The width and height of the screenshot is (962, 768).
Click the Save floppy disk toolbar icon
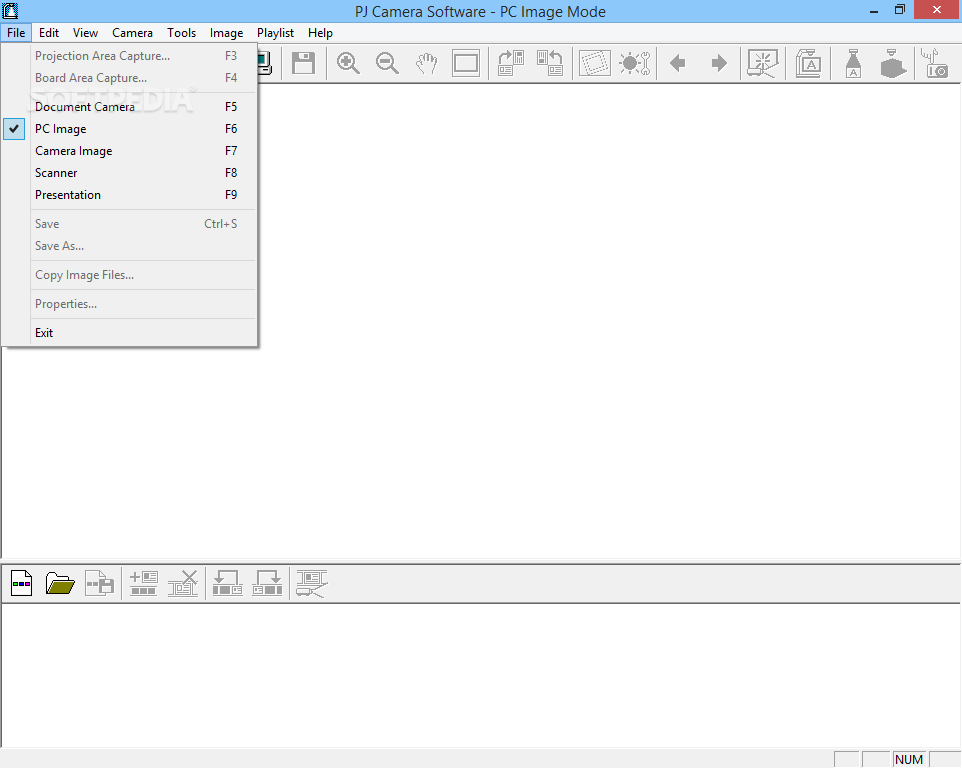click(x=303, y=63)
